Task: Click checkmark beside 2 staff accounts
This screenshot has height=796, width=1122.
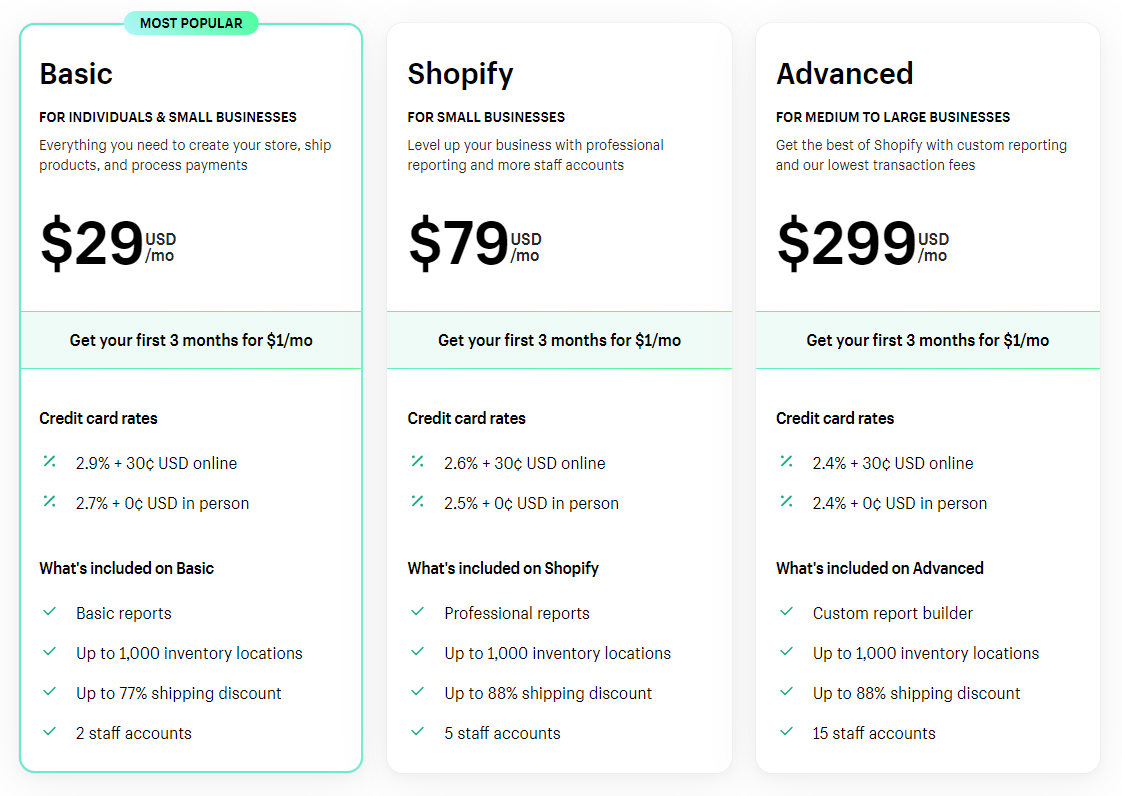Action: point(49,732)
